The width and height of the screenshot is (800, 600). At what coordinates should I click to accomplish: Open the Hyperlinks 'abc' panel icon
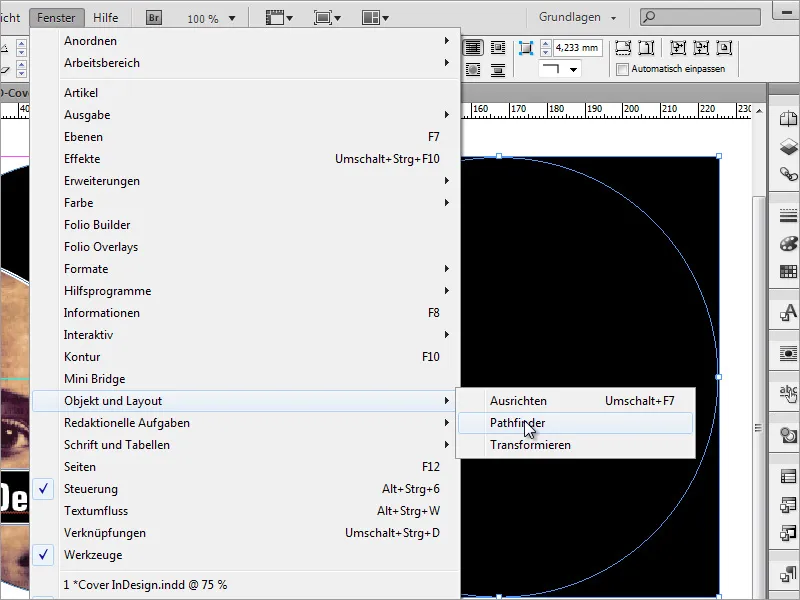(788, 394)
